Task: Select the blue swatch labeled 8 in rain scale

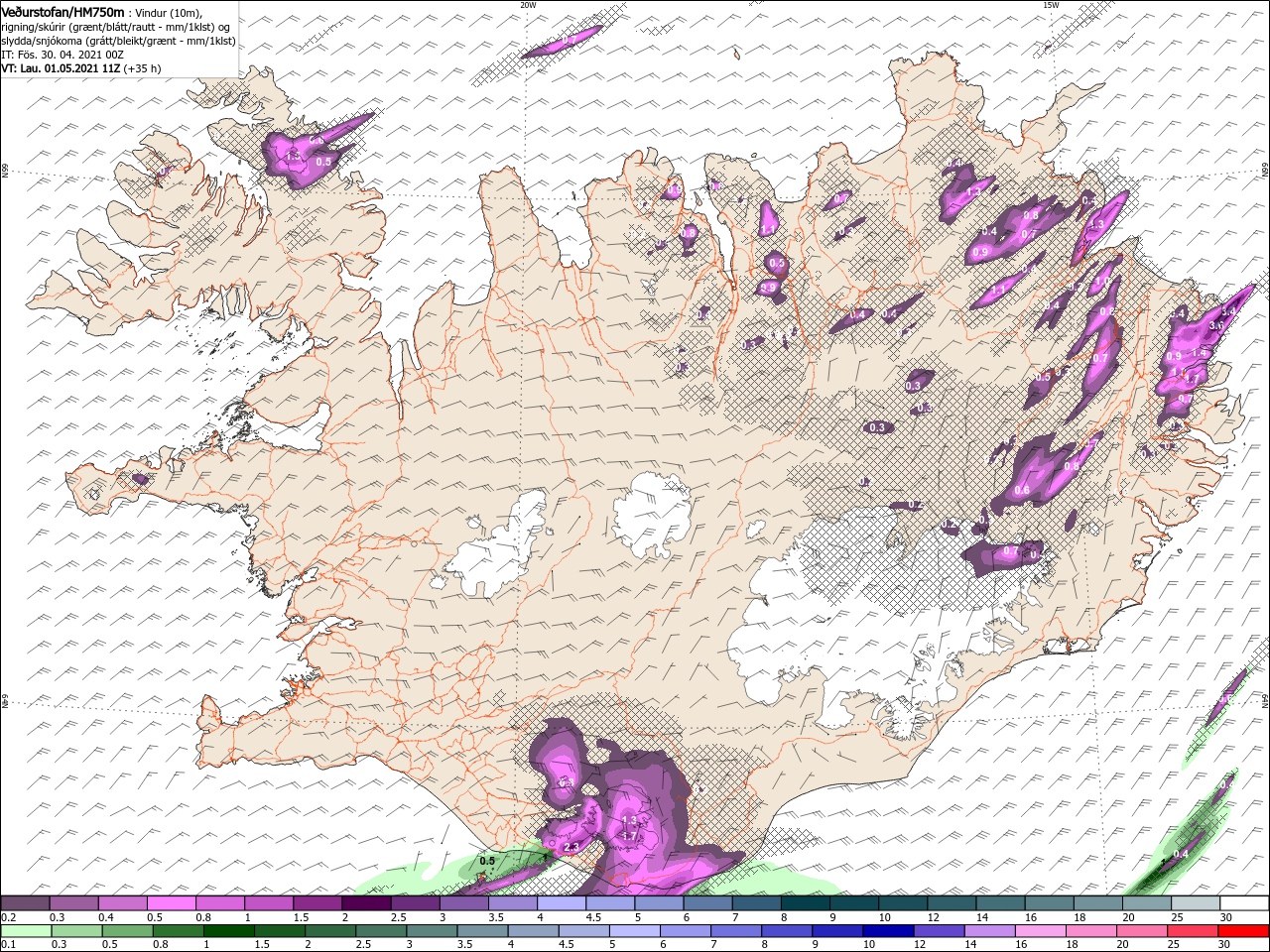Action: (787, 930)
